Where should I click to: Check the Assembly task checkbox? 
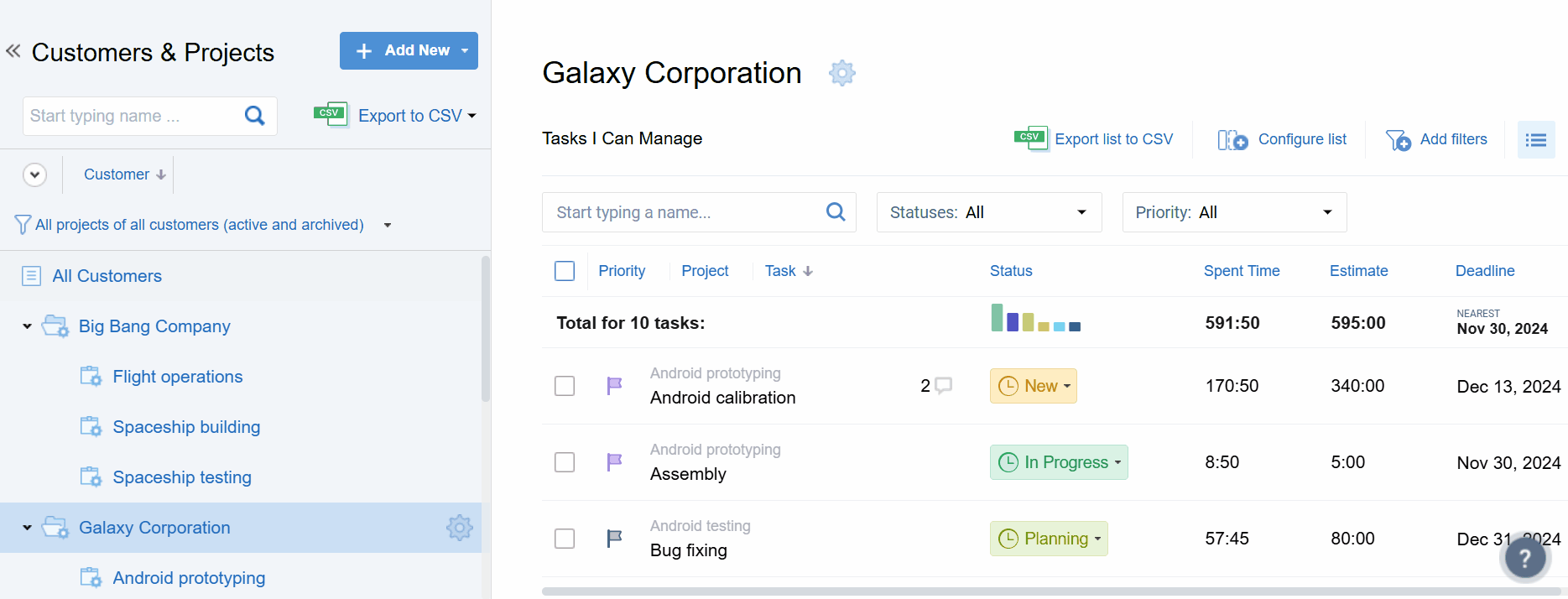click(565, 462)
